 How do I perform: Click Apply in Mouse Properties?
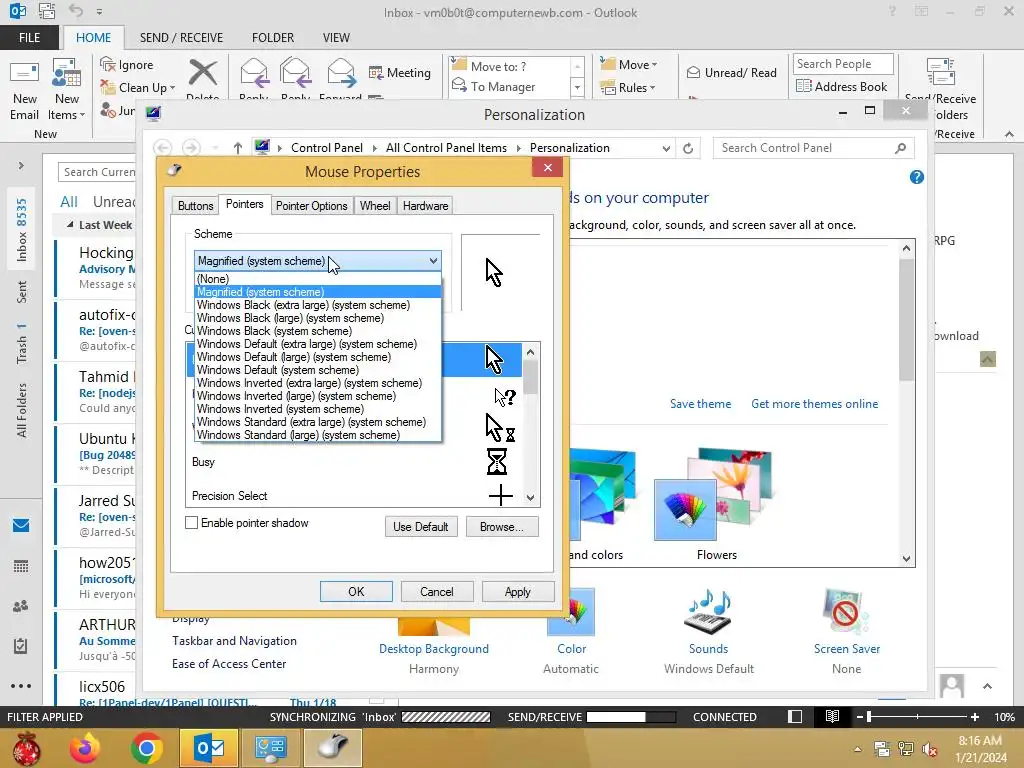click(518, 592)
